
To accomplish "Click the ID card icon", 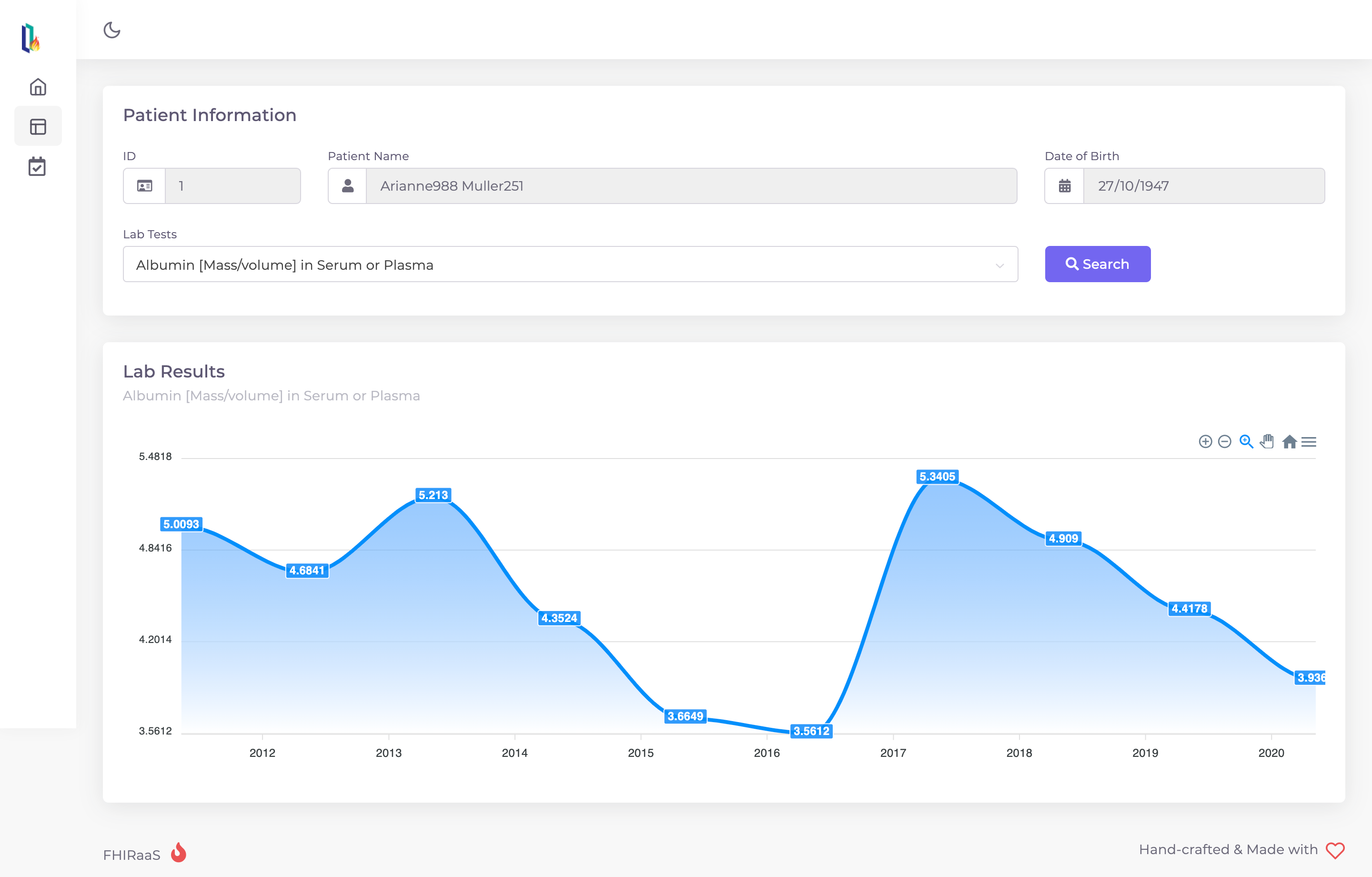I will 145,186.
